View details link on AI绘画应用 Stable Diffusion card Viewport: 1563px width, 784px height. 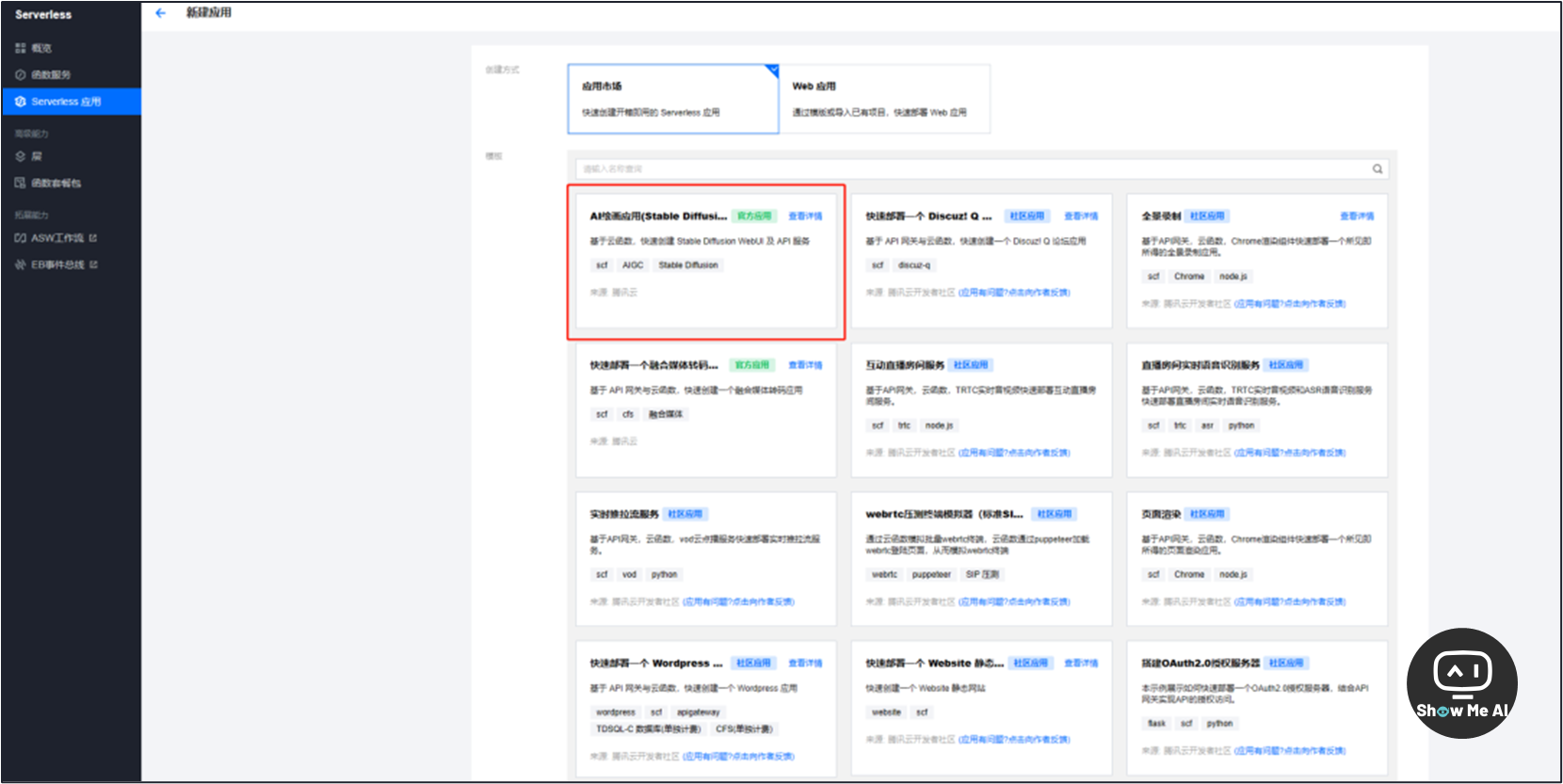point(805,216)
